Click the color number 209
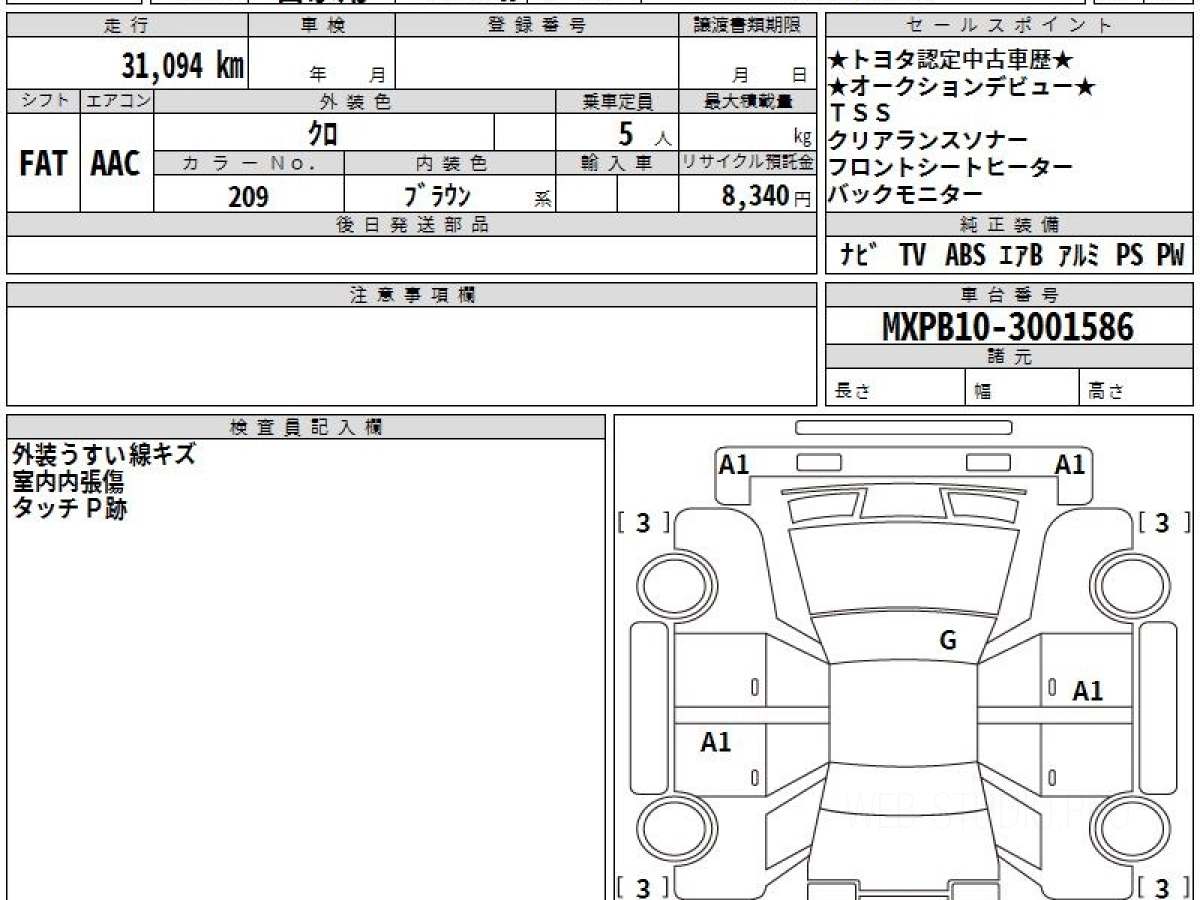 248,197
